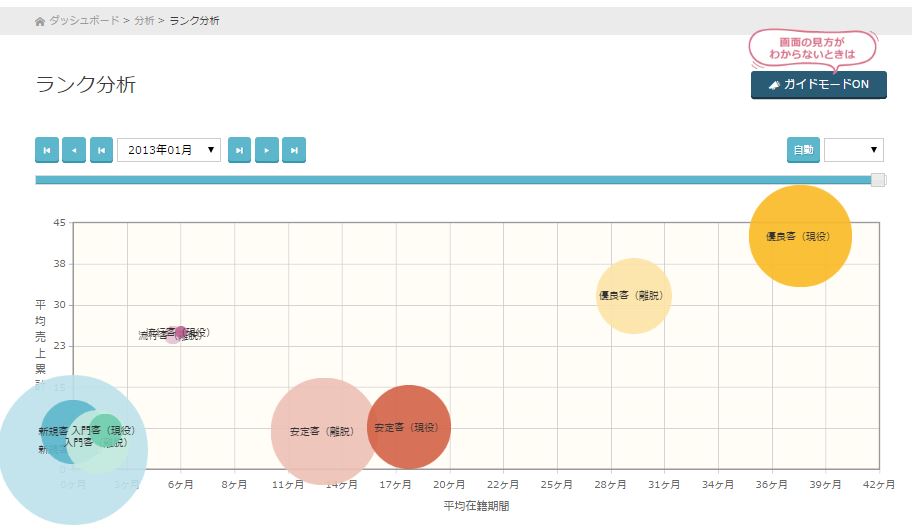912x530 pixels.
Task: Open the 分析 breadcrumb link
Action: pyautogui.click(x=144, y=21)
